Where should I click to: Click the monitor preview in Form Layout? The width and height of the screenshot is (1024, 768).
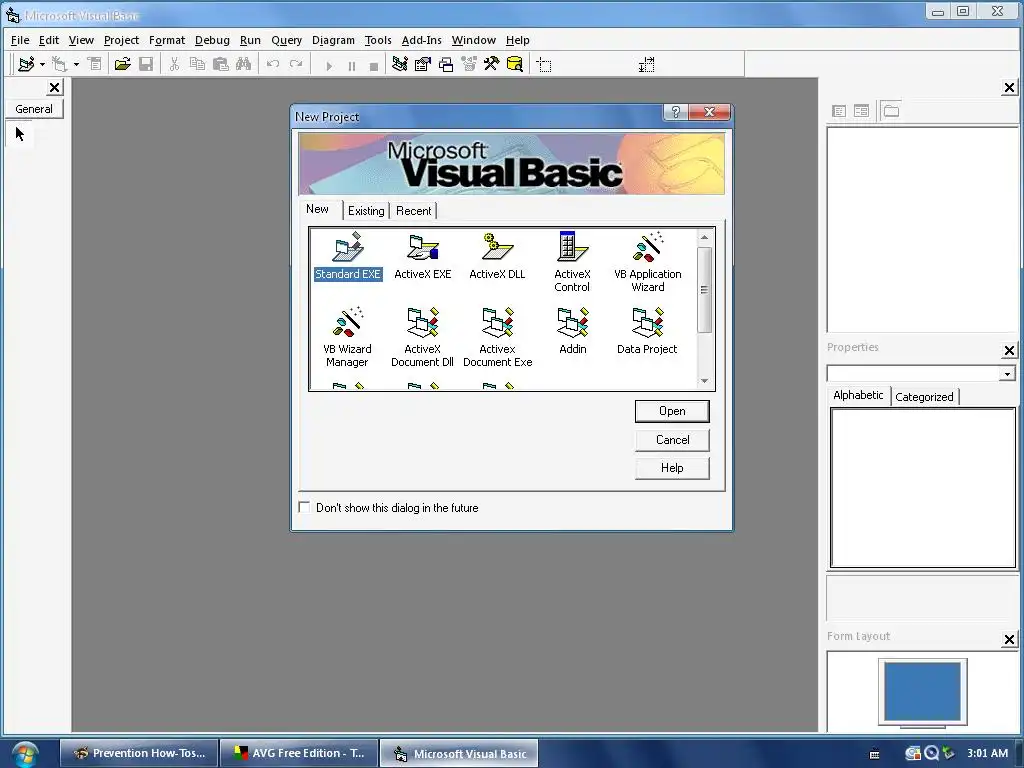click(922, 692)
